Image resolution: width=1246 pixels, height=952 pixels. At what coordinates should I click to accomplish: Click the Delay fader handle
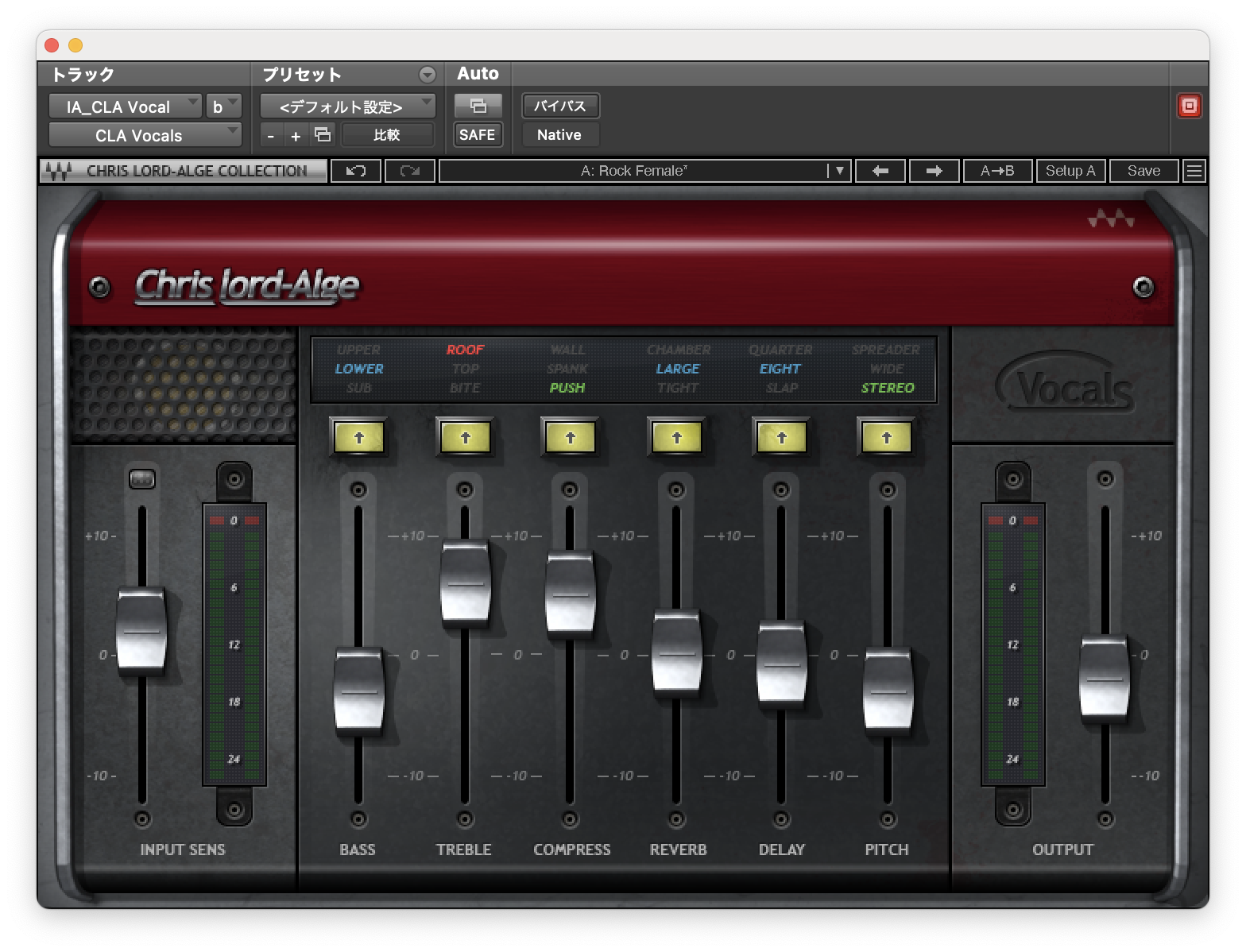(781, 664)
